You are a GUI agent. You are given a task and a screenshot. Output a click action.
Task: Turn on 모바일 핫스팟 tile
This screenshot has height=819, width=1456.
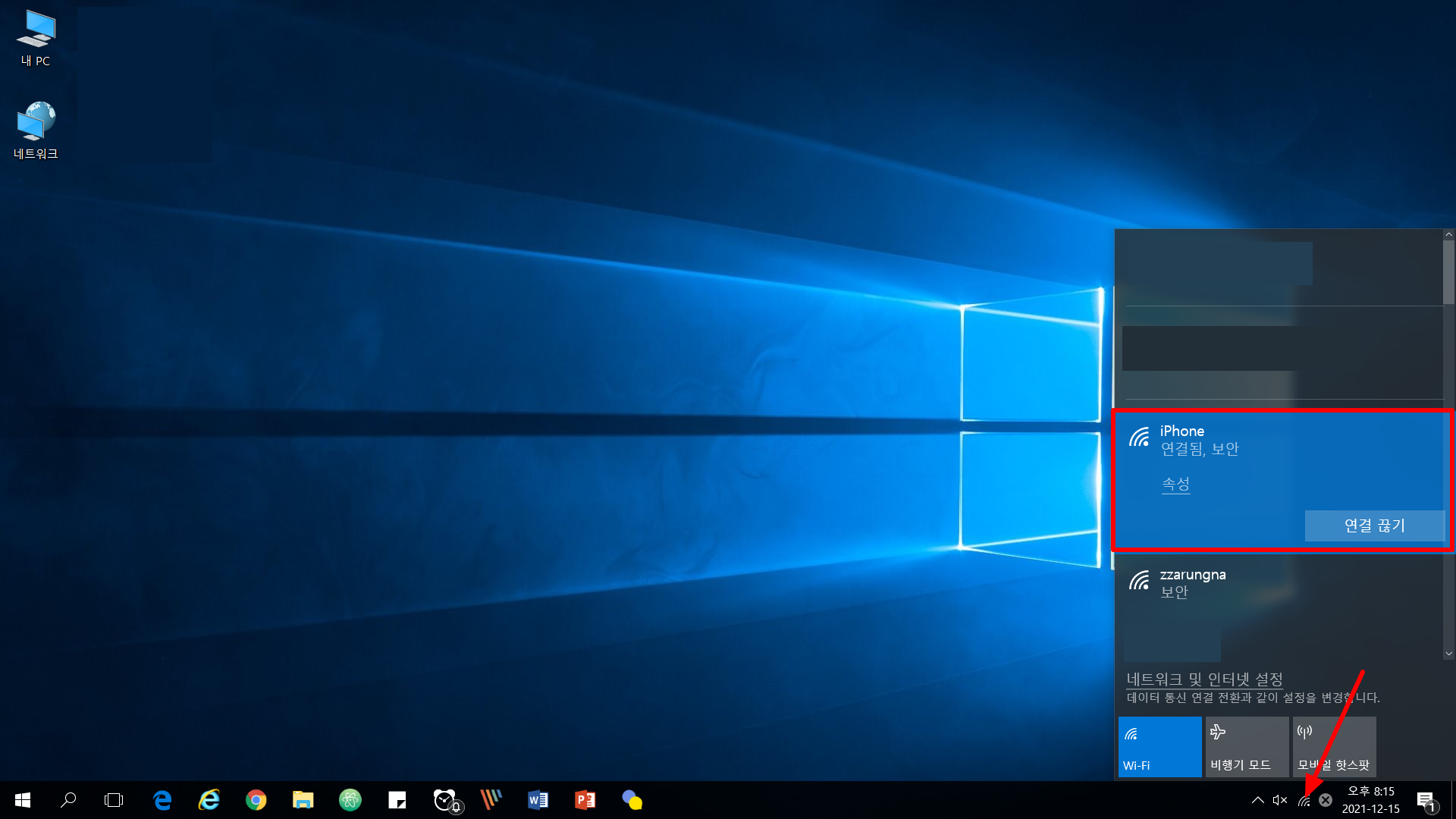[x=1334, y=747]
